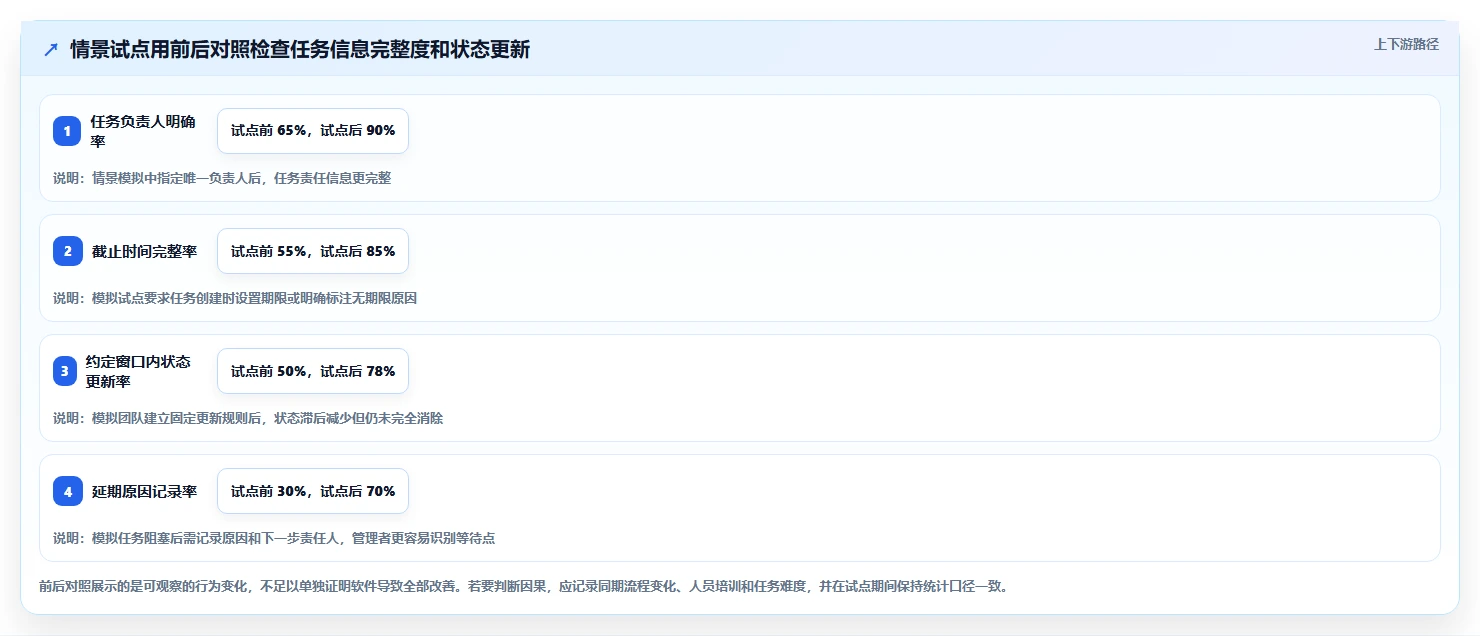Click the note about 下一步责任人
This screenshot has height=636, width=1480.
coord(274,538)
